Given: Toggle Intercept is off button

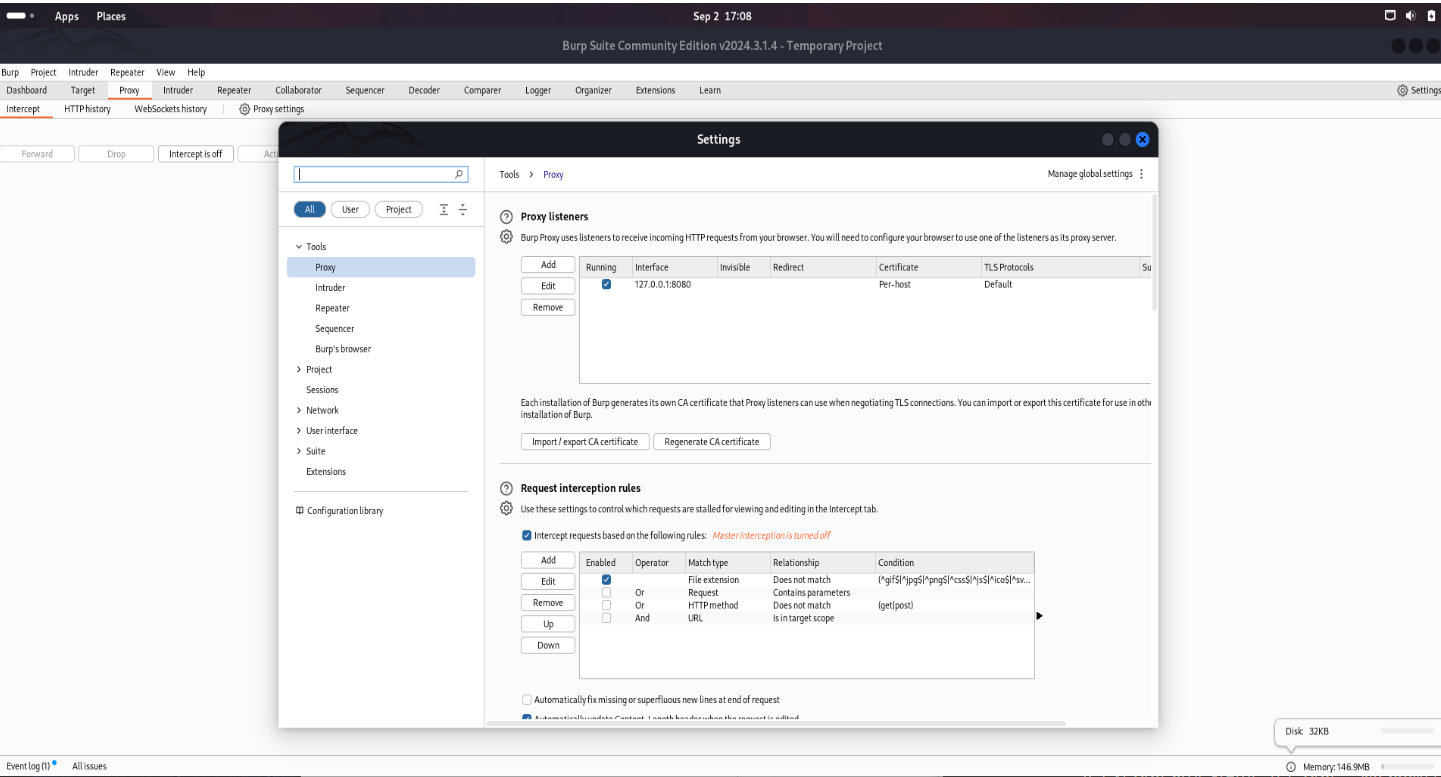Looking at the screenshot, I should click(195, 154).
